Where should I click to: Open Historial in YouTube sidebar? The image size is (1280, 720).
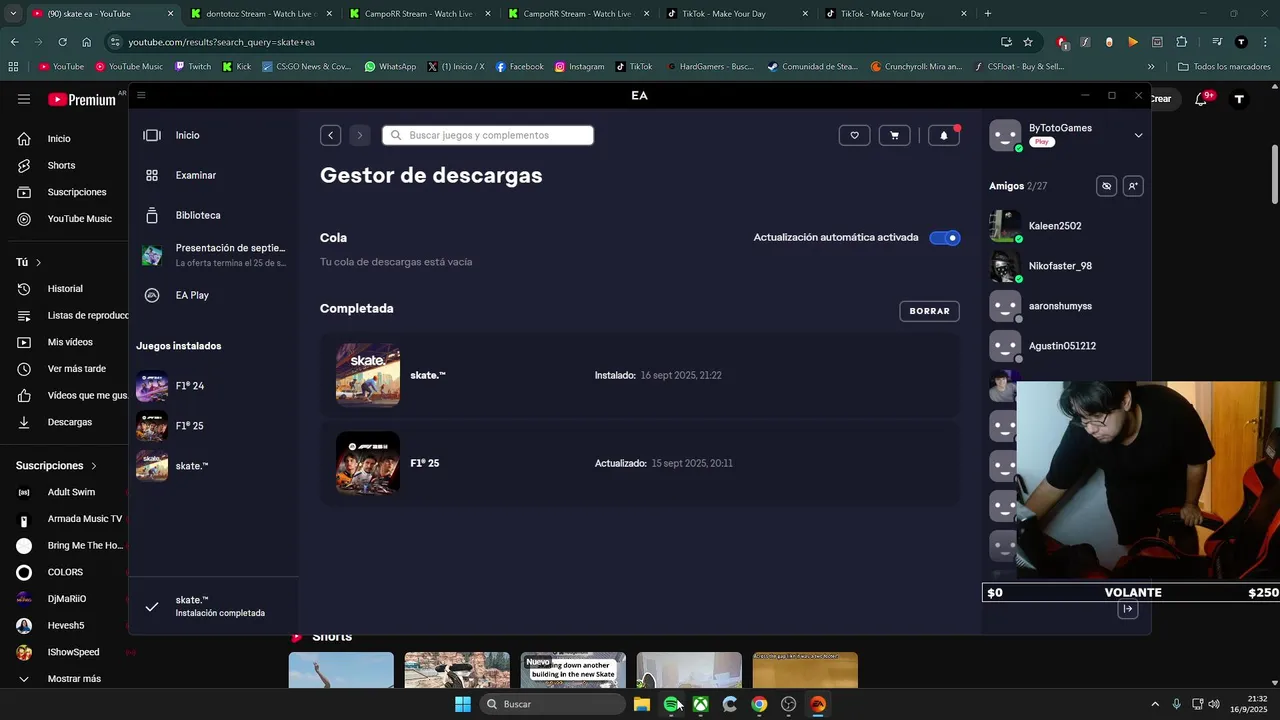click(x=66, y=289)
